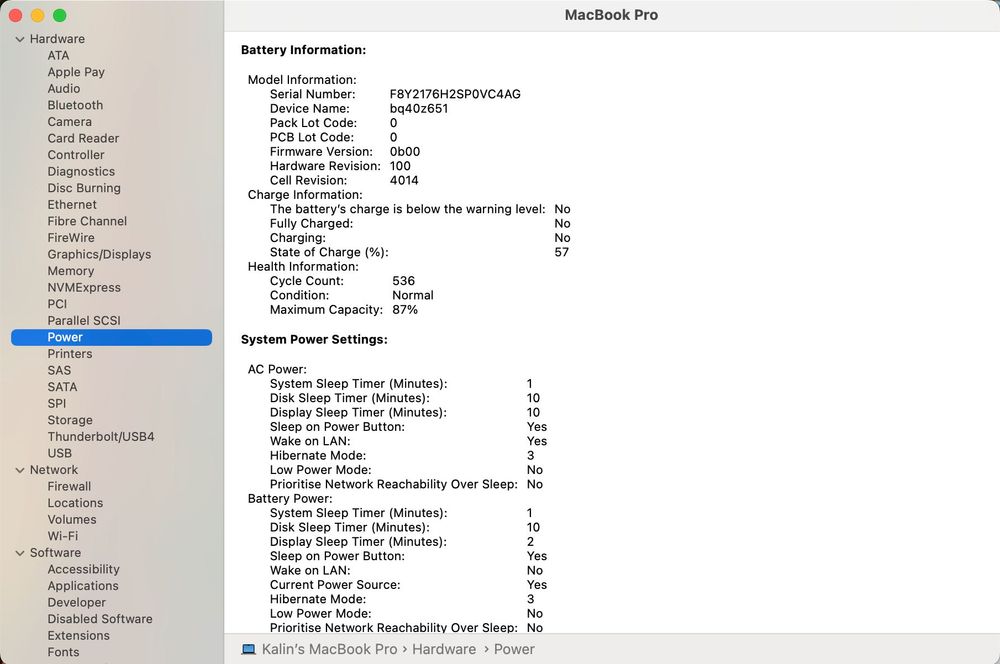Select Disc Burning in the sidebar

click(84, 188)
